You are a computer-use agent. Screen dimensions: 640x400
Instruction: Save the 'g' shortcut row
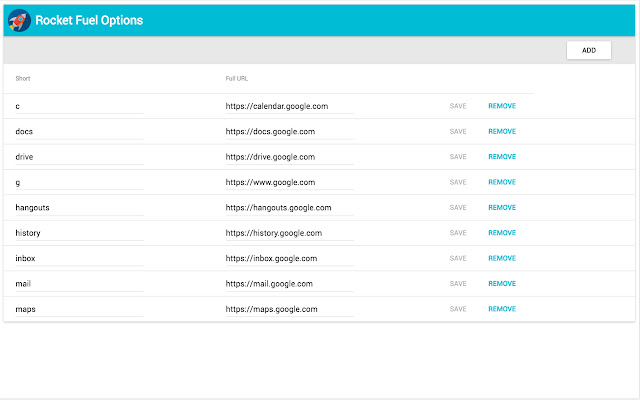click(x=458, y=182)
